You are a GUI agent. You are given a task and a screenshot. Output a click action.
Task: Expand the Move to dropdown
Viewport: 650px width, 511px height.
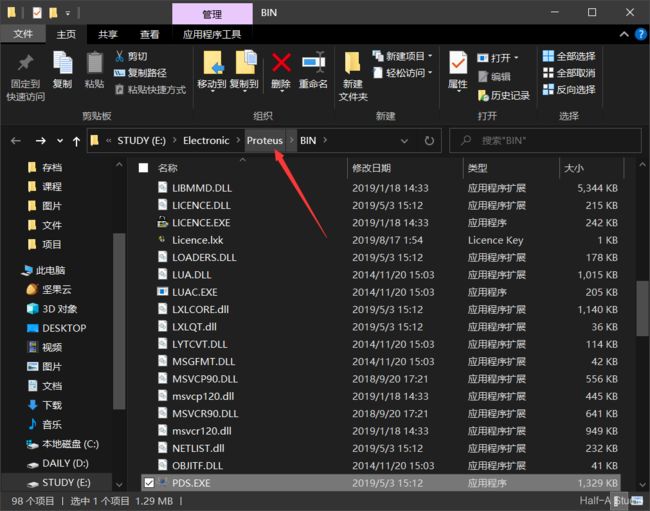coord(212,91)
